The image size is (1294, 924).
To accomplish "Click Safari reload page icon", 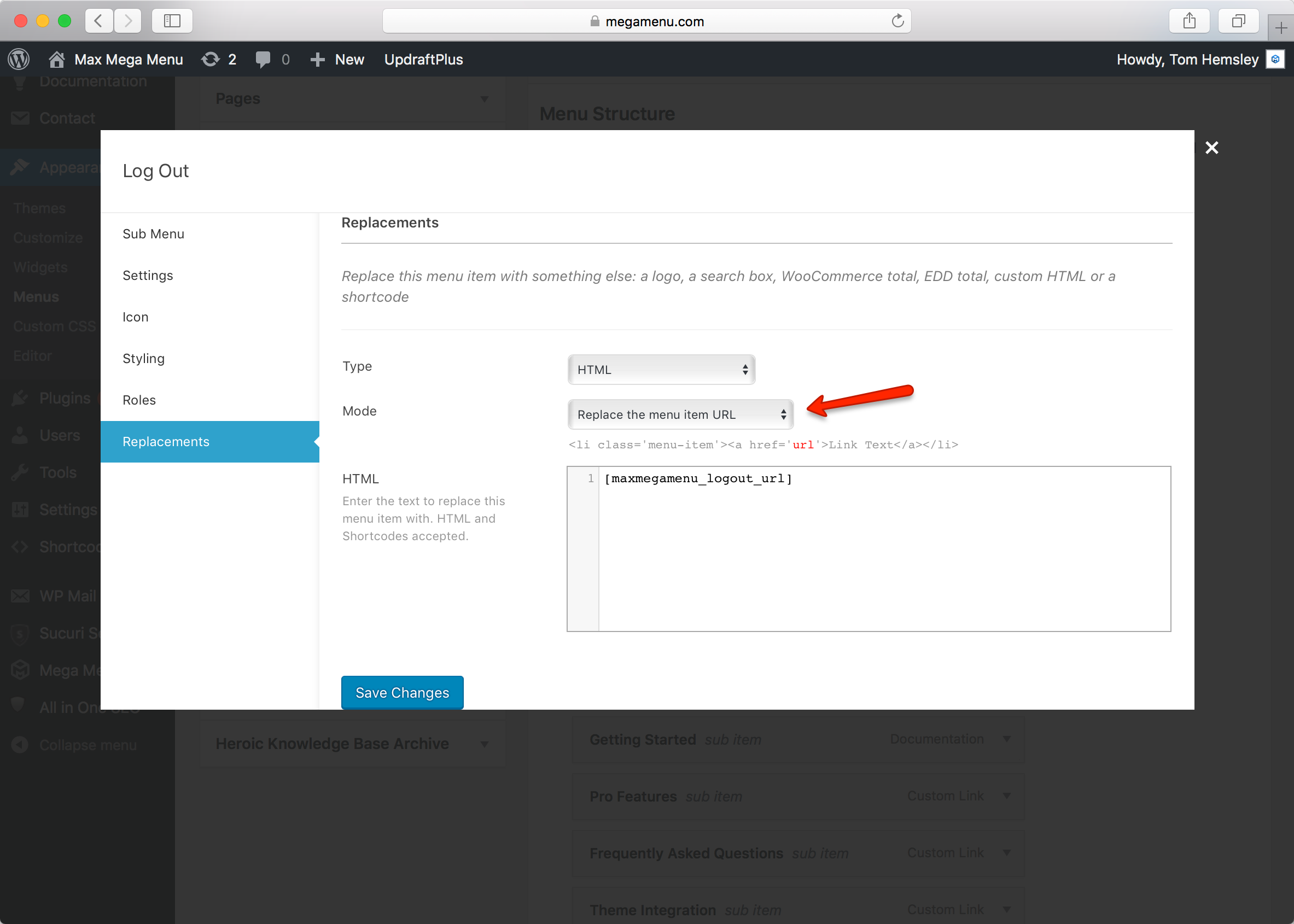I will 897,21.
